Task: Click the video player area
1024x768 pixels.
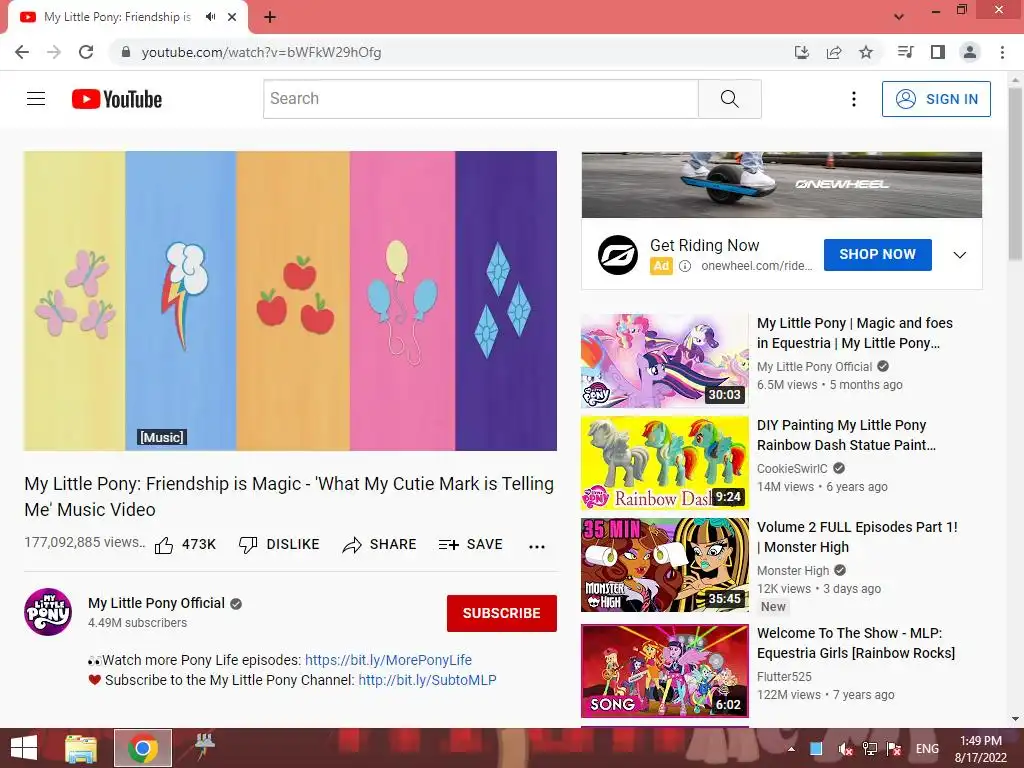Action: pos(290,300)
